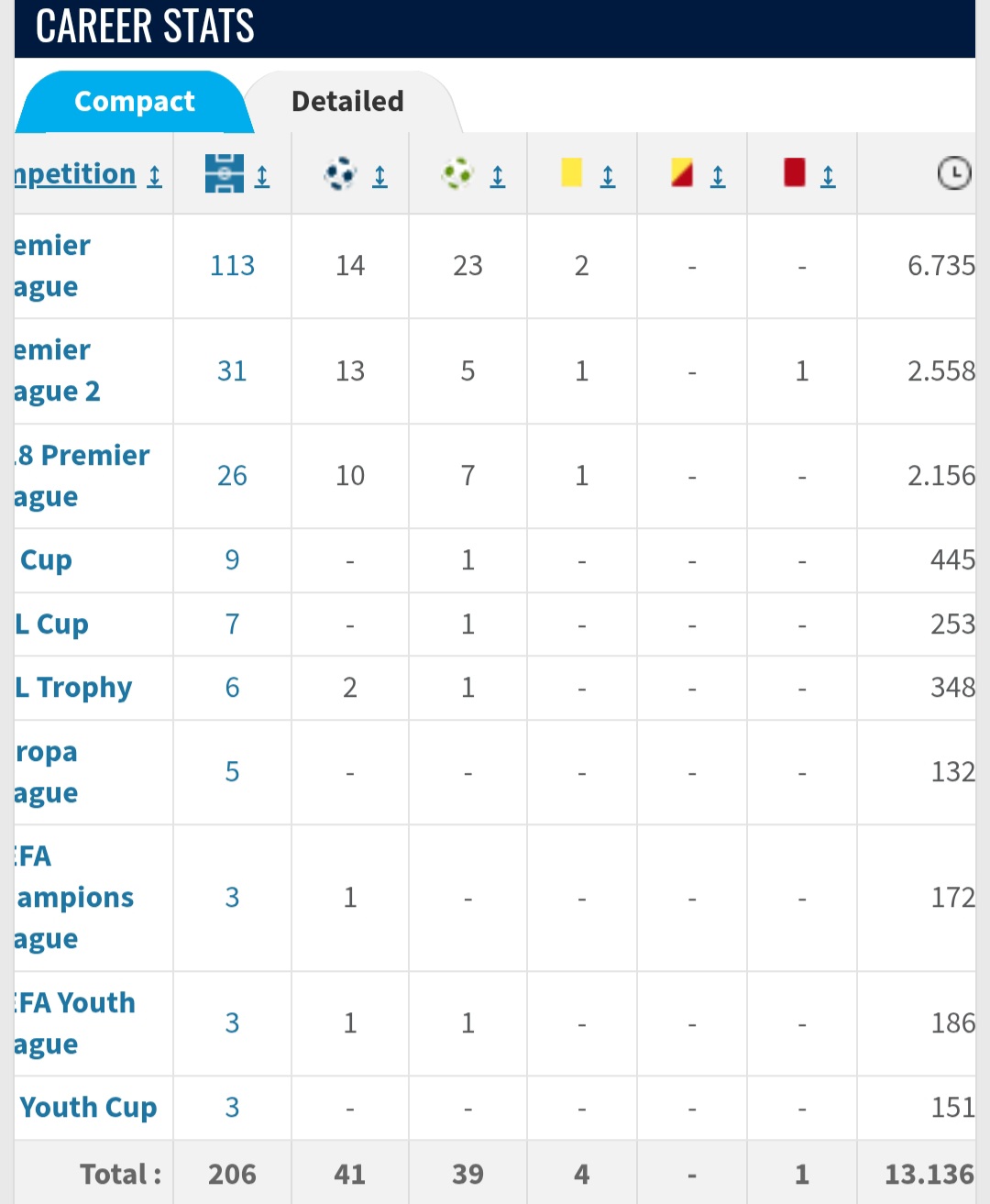Switch to the Detailed tab
Image resolution: width=990 pixels, height=1204 pixels.
pos(347,101)
